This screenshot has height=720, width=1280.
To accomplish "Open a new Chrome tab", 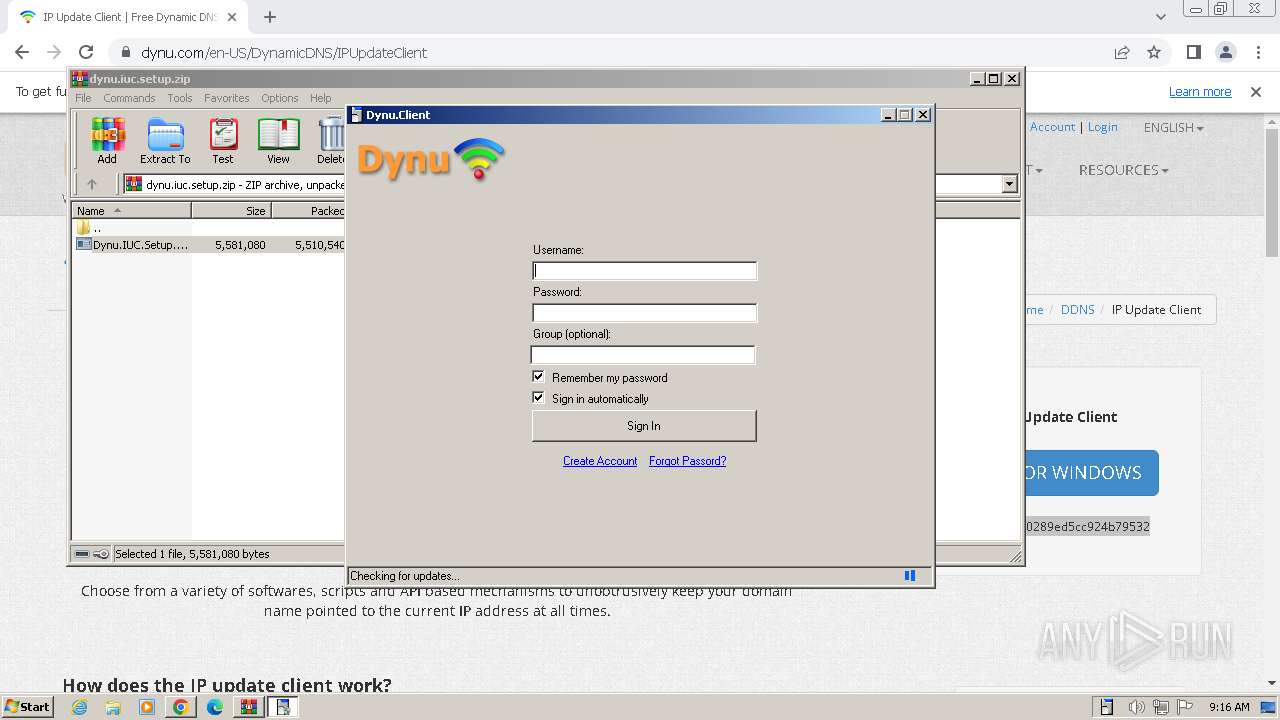I will [x=270, y=17].
